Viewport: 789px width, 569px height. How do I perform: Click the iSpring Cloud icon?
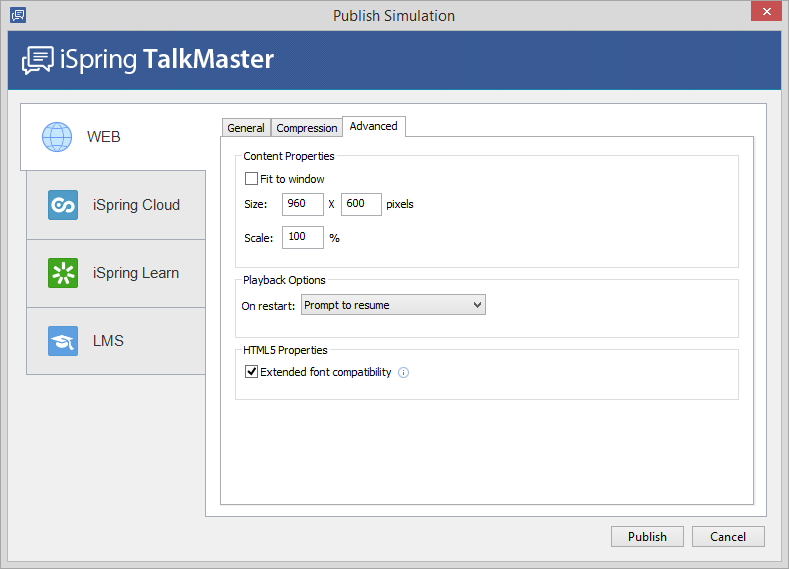pos(63,205)
